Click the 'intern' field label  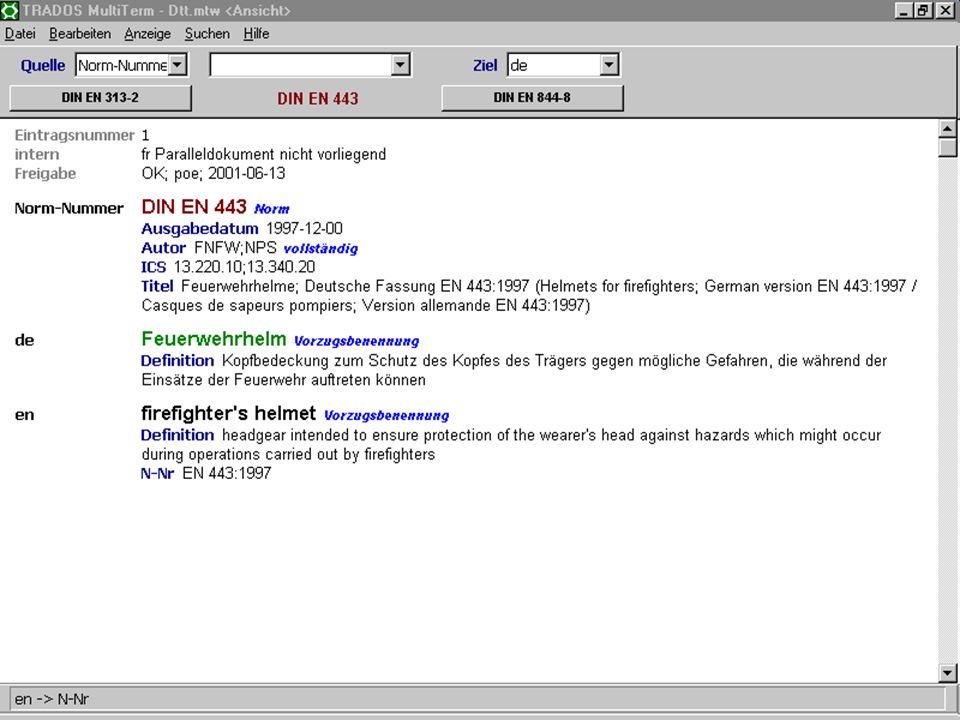37,154
